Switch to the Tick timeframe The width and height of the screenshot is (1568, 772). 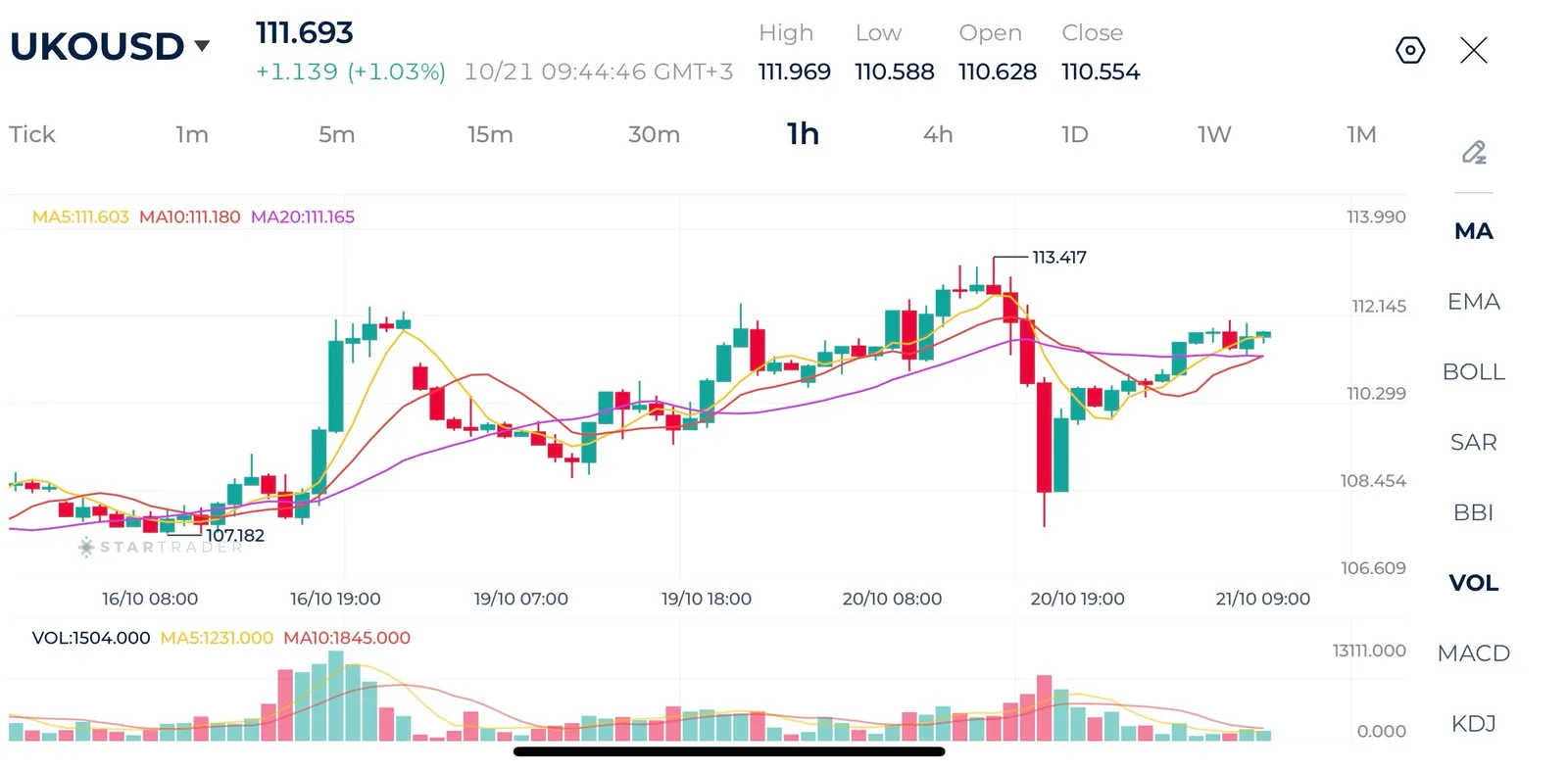[x=32, y=134]
